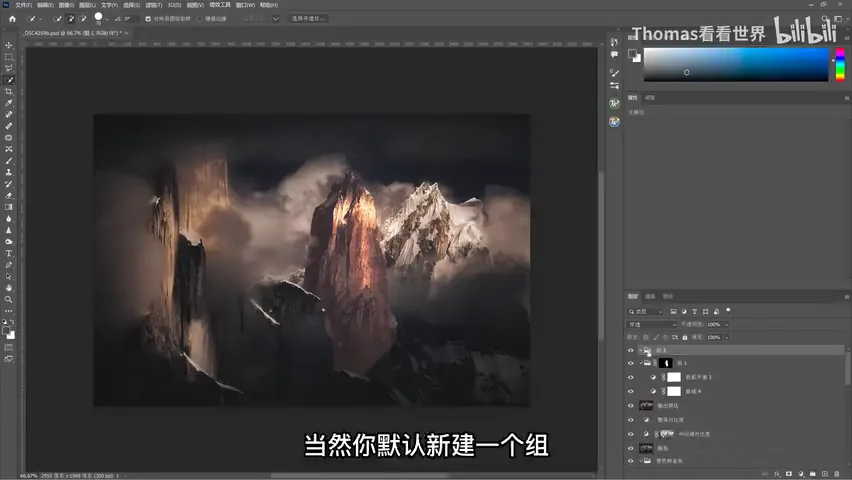The image size is (852, 480).
Task: Open the 文件(F) menu
Action: click(x=23, y=5)
